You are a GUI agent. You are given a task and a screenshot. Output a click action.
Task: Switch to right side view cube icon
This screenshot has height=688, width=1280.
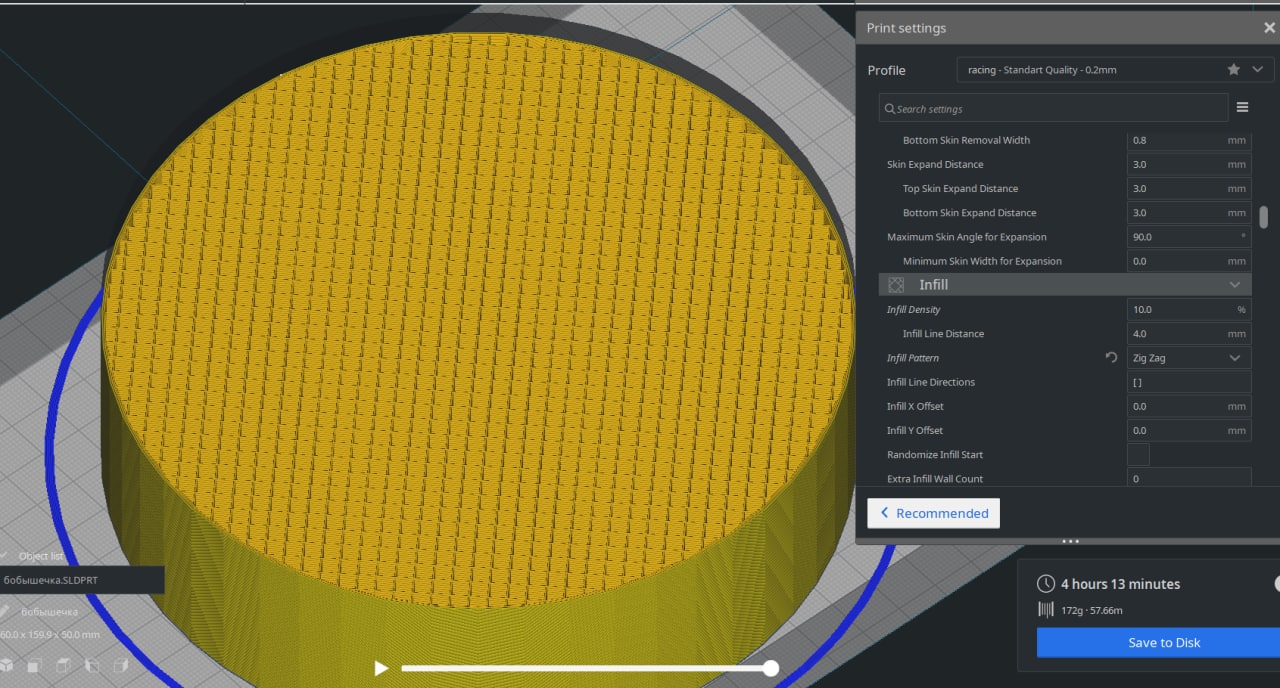[x=121, y=665]
